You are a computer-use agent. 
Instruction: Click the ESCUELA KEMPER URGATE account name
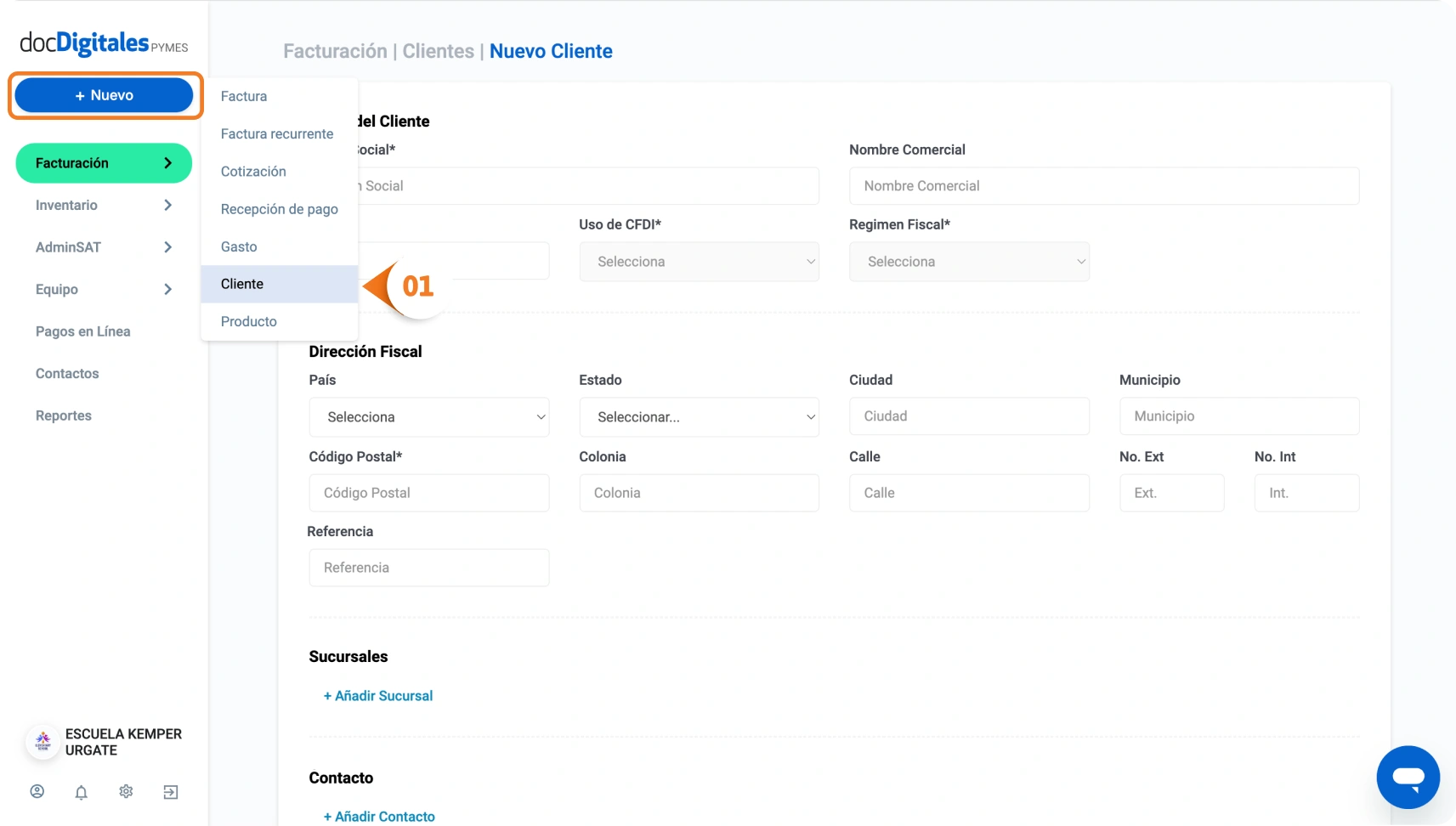pyautogui.click(x=123, y=742)
